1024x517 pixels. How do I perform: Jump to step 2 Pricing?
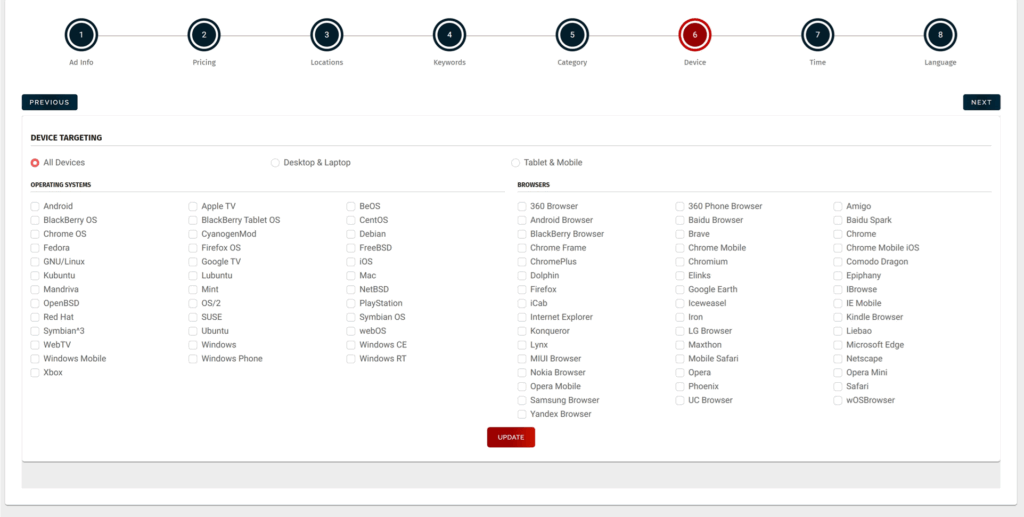coord(204,35)
